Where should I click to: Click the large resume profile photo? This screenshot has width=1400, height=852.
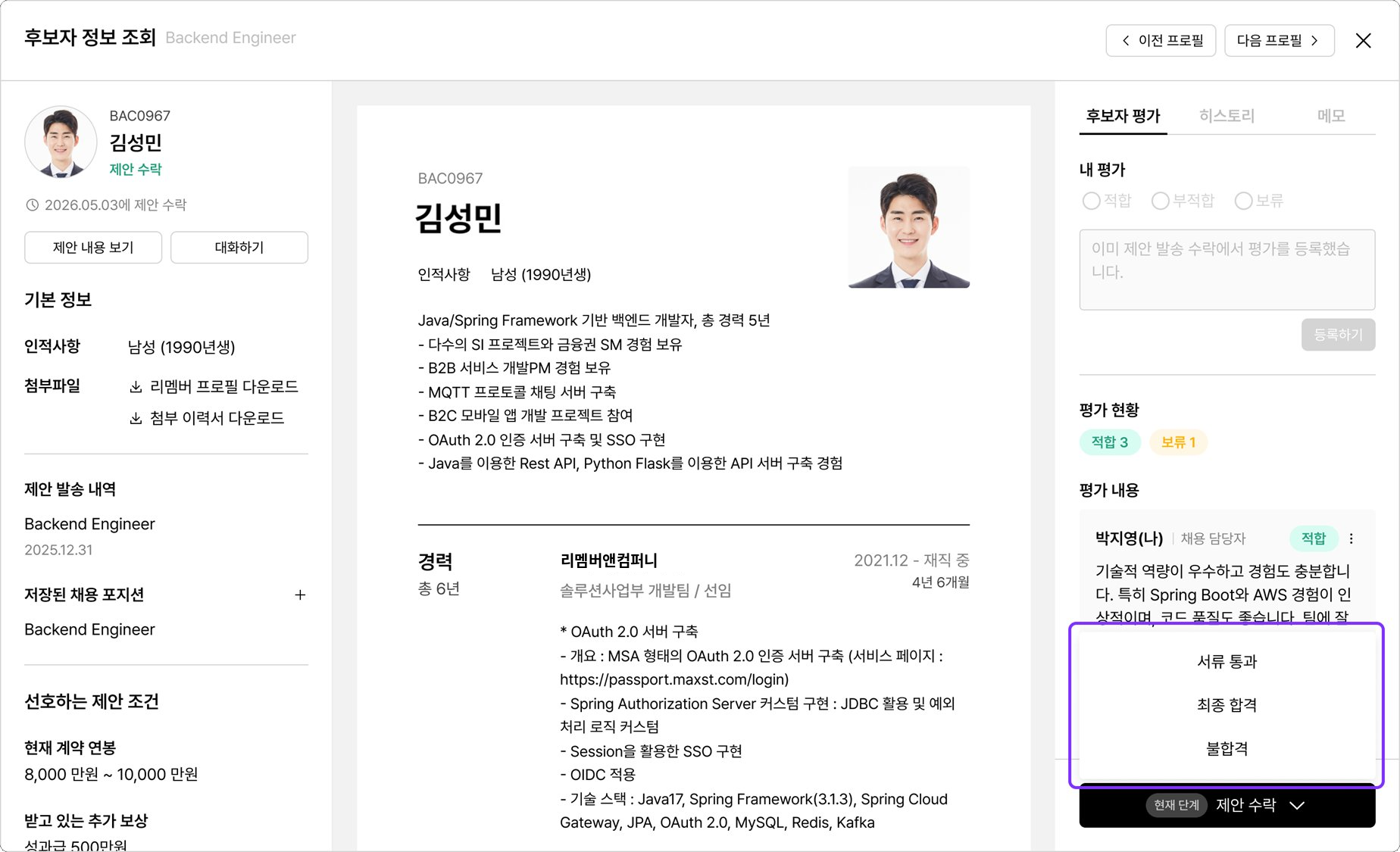909,227
